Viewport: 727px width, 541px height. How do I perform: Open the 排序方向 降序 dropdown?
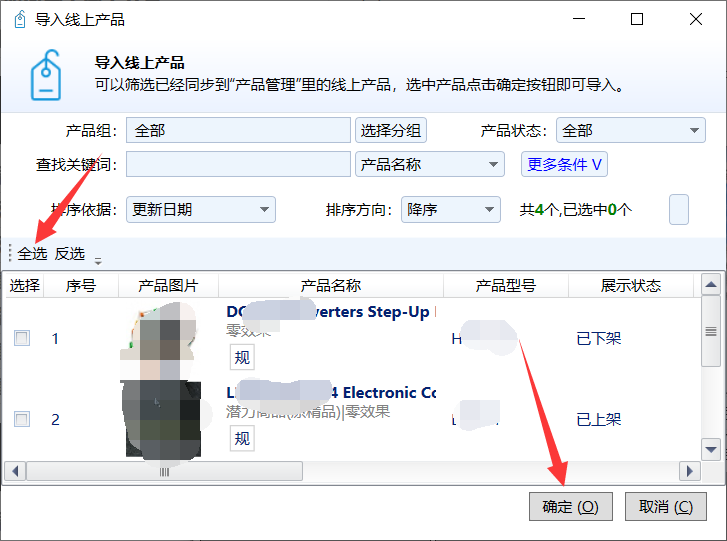[450, 210]
